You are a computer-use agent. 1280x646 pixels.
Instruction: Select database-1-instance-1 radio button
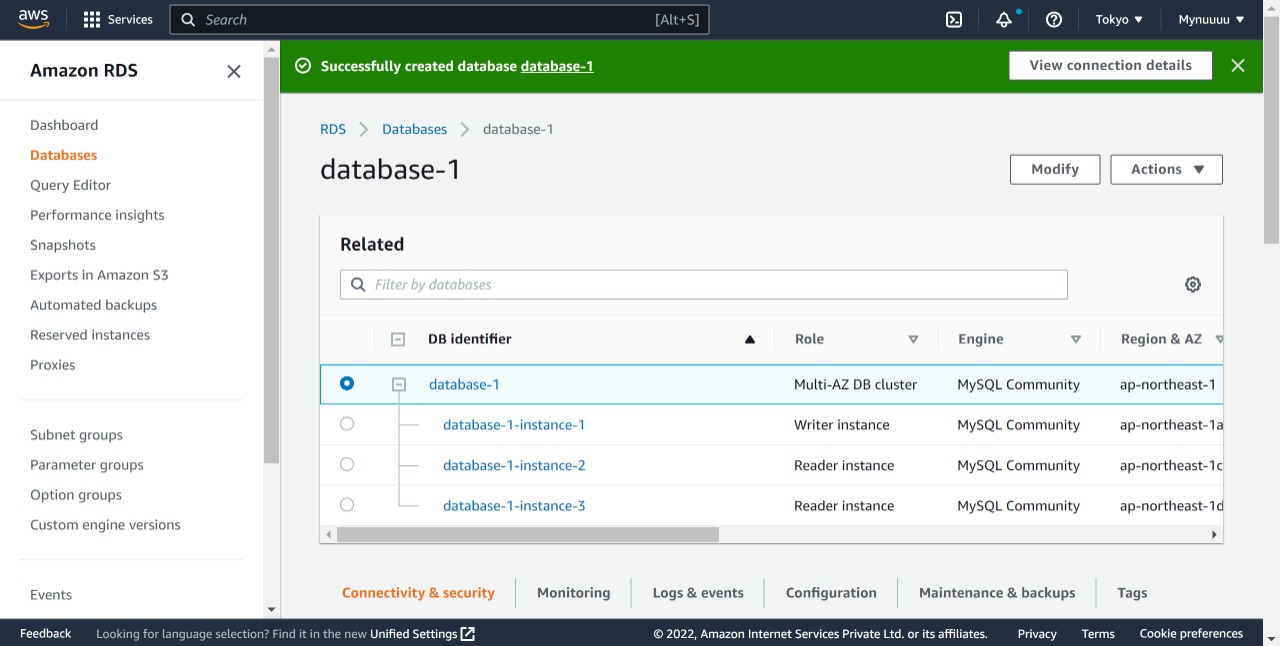tap(347, 424)
